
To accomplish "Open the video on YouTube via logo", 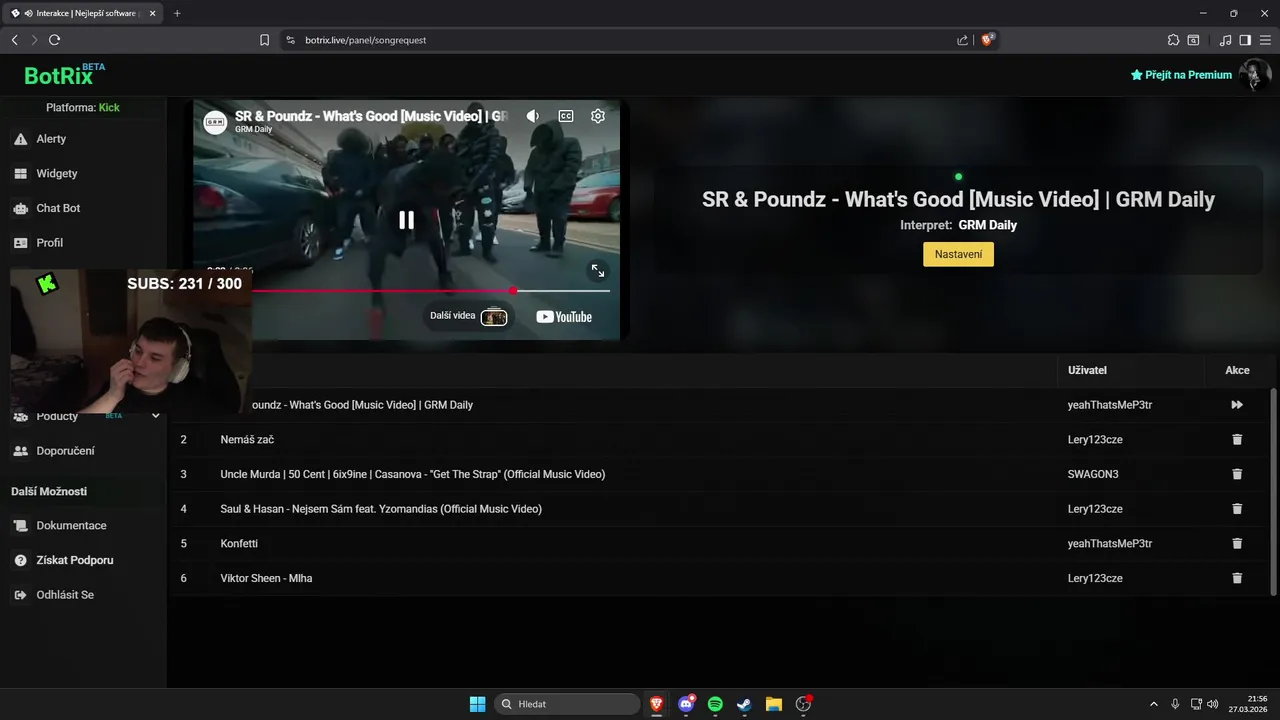I will click(x=564, y=317).
